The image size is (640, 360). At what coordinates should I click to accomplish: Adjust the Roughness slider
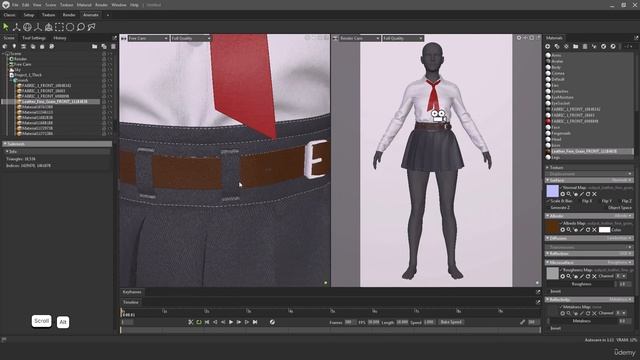pos(582,284)
